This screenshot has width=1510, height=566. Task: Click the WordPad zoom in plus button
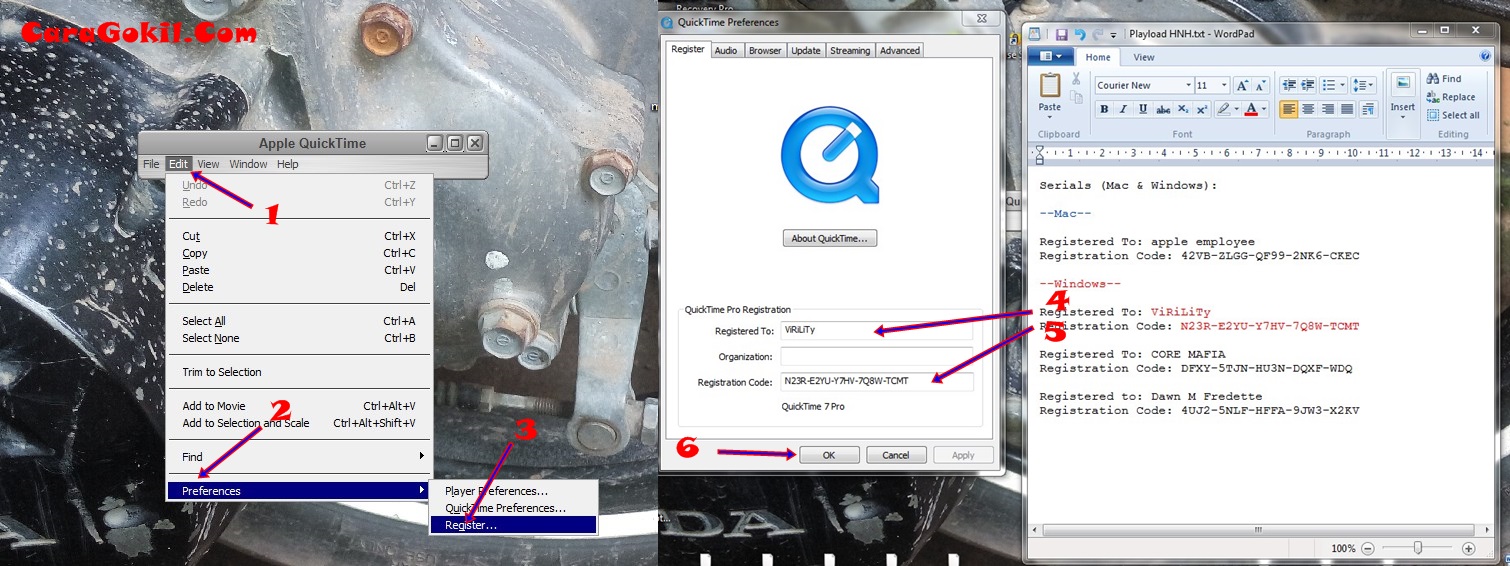[x=1468, y=548]
